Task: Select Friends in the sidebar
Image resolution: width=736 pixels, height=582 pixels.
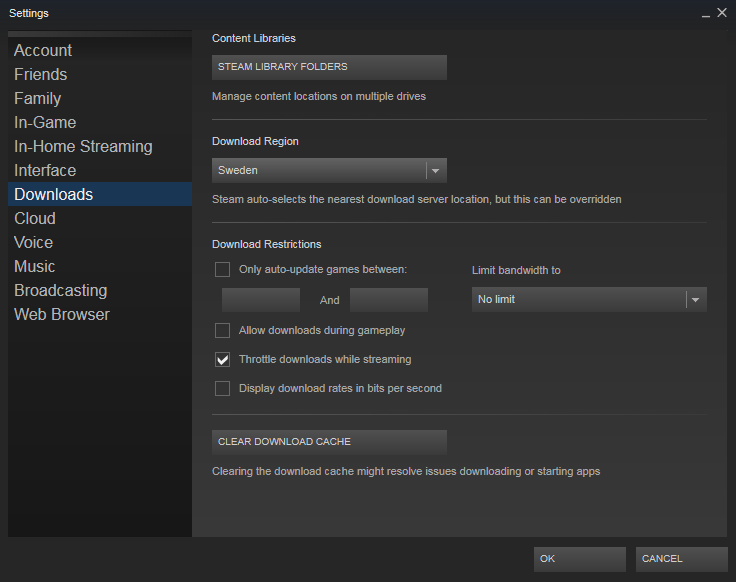Action: 100,74
